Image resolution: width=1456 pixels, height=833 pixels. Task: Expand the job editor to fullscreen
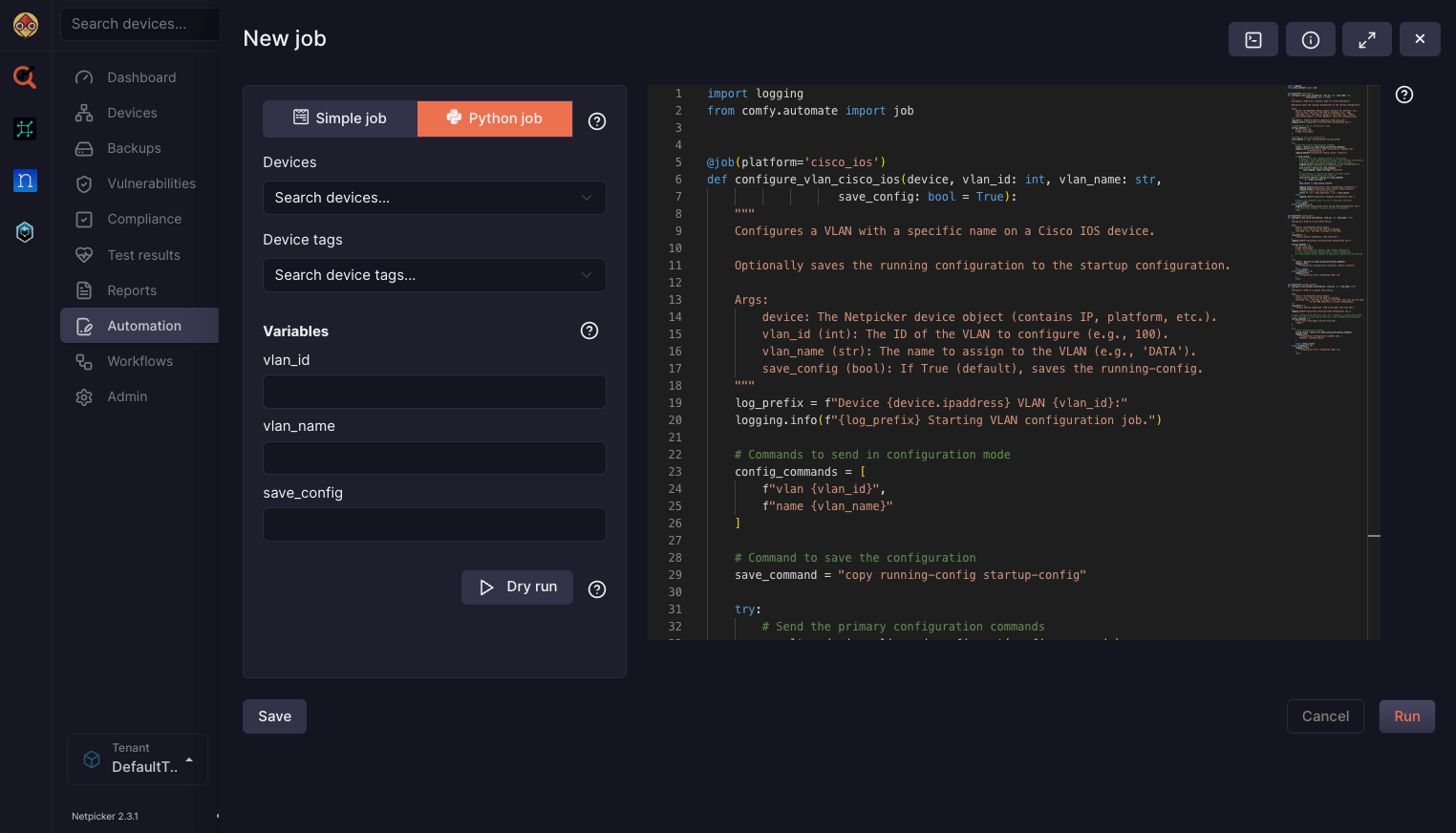click(x=1366, y=39)
